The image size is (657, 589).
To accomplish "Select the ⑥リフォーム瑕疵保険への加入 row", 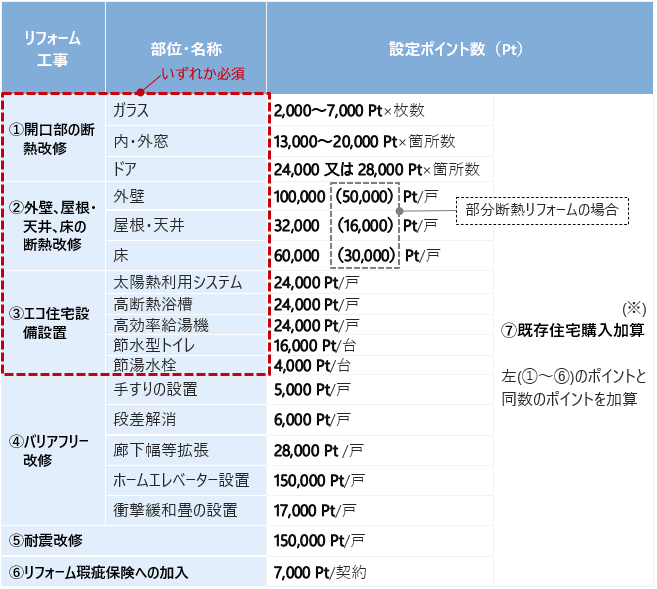I will coord(98,572).
